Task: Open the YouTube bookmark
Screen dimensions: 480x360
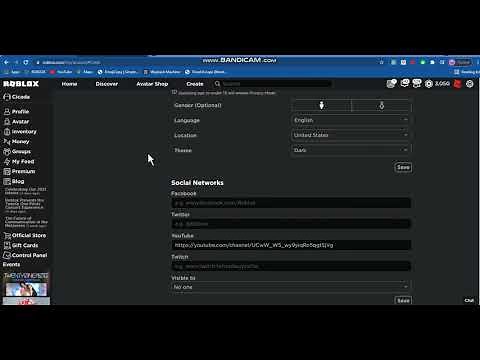Action: point(61,72)
